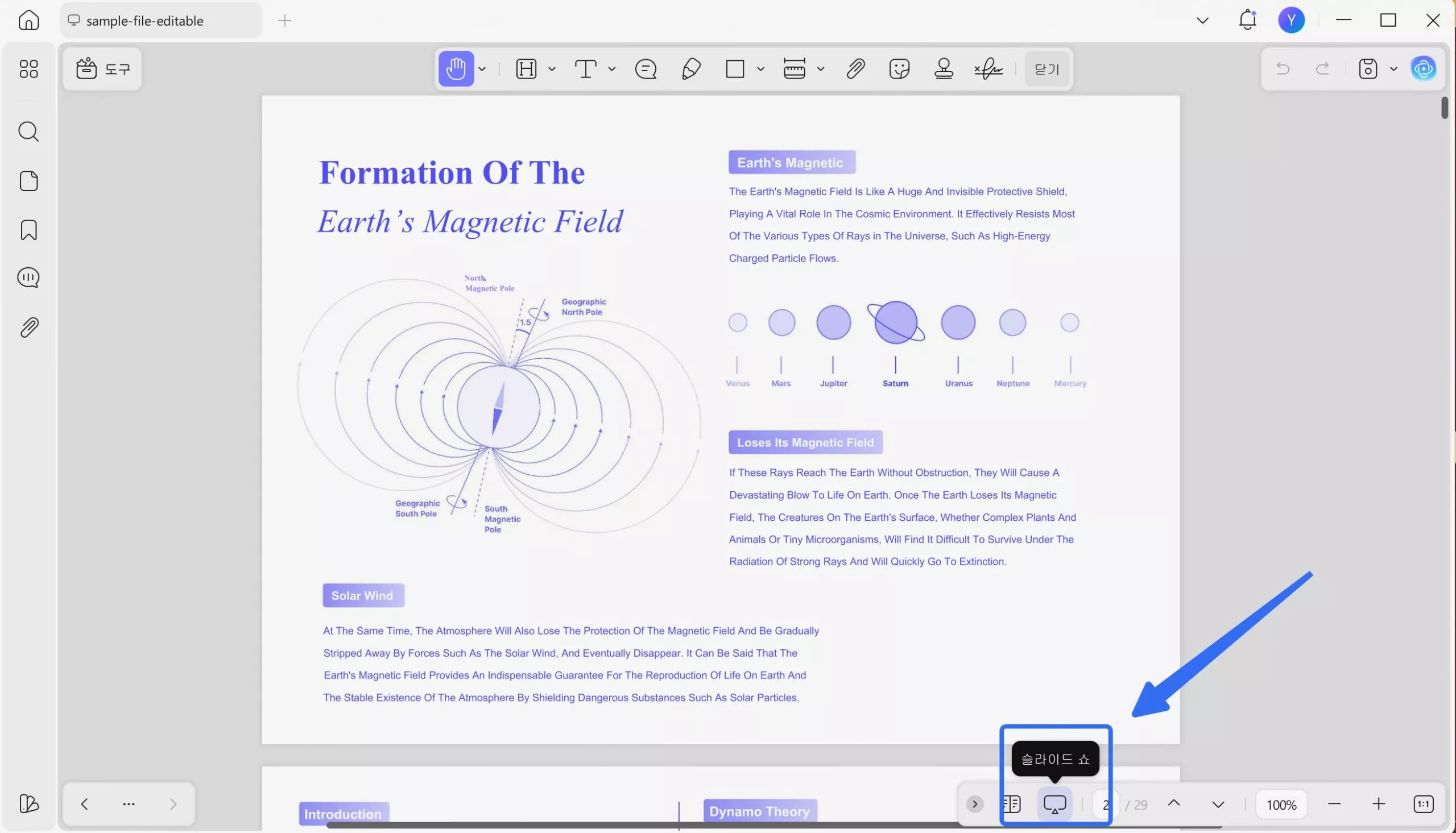Expand the highlight tool options arrow
1456x833 pixels.
tap(552, 69)
